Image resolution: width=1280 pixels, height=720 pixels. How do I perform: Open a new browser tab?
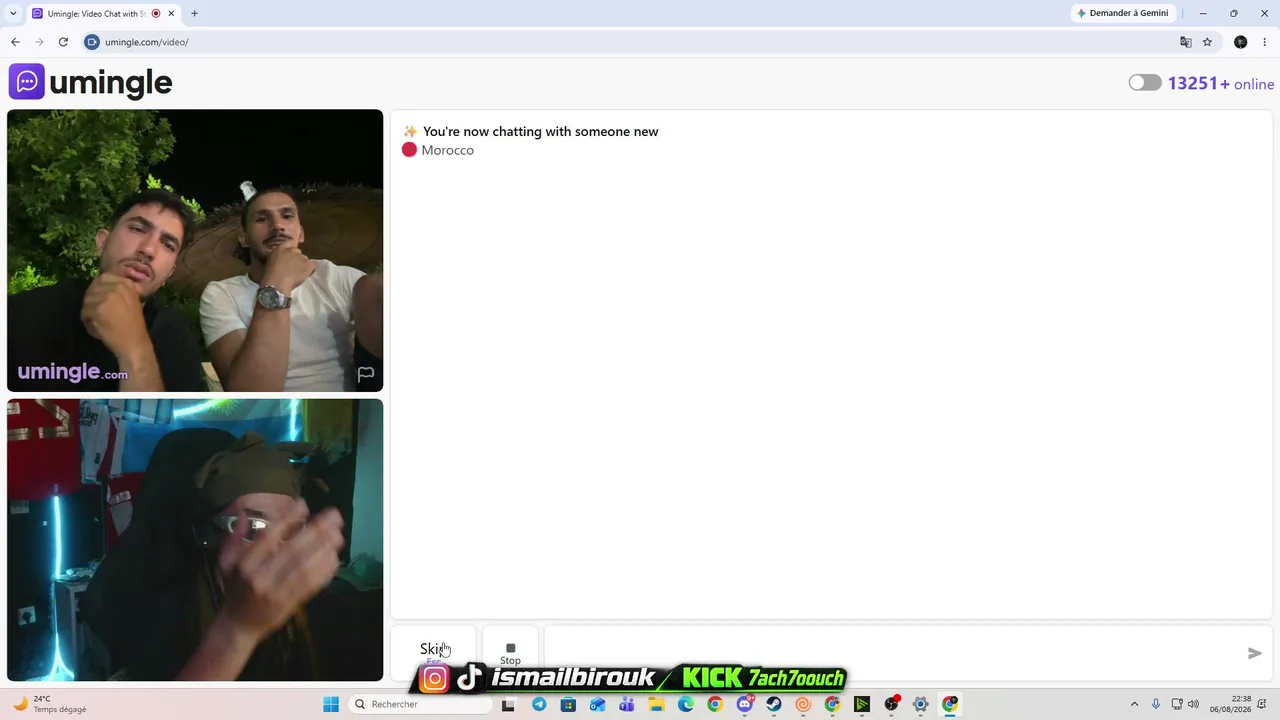194,13
